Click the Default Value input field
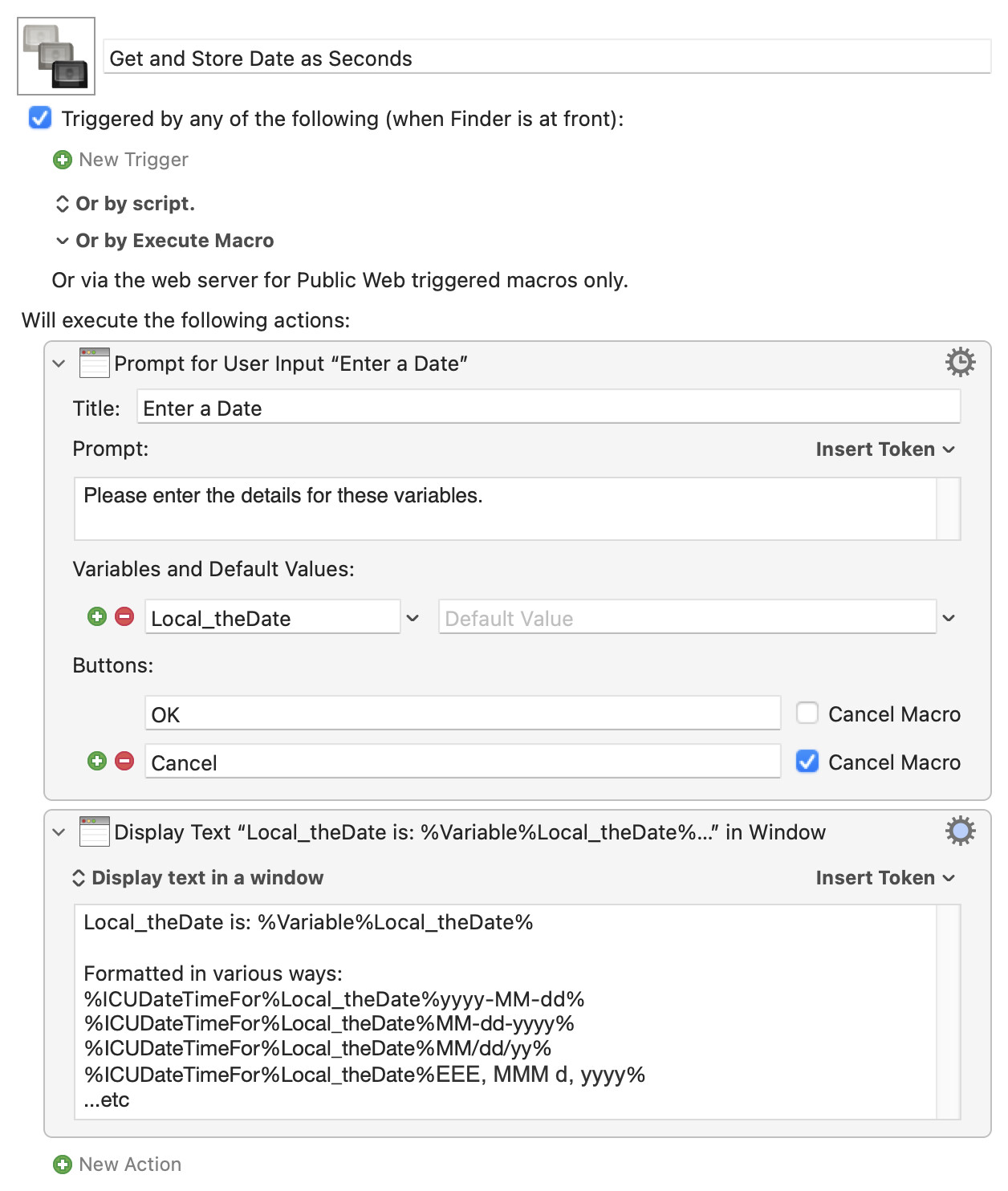1008x1191 pixels. 687,617
